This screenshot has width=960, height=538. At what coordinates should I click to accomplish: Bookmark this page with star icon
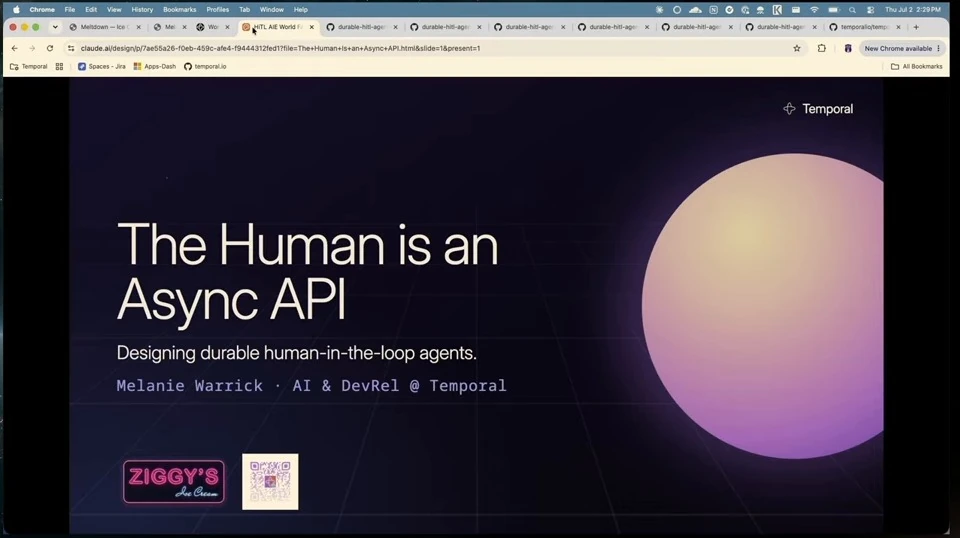pos(797,48)
